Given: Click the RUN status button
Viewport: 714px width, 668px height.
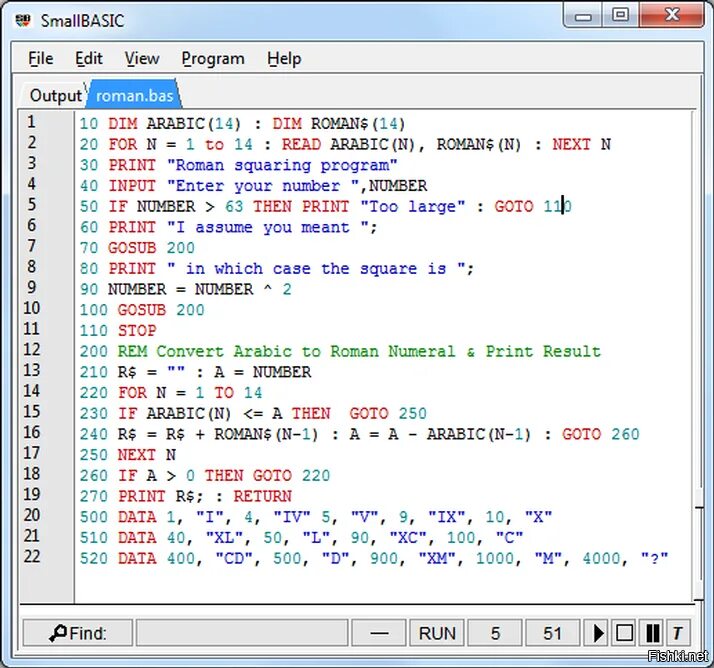Looking at the screenshot, I should point(437,632).
